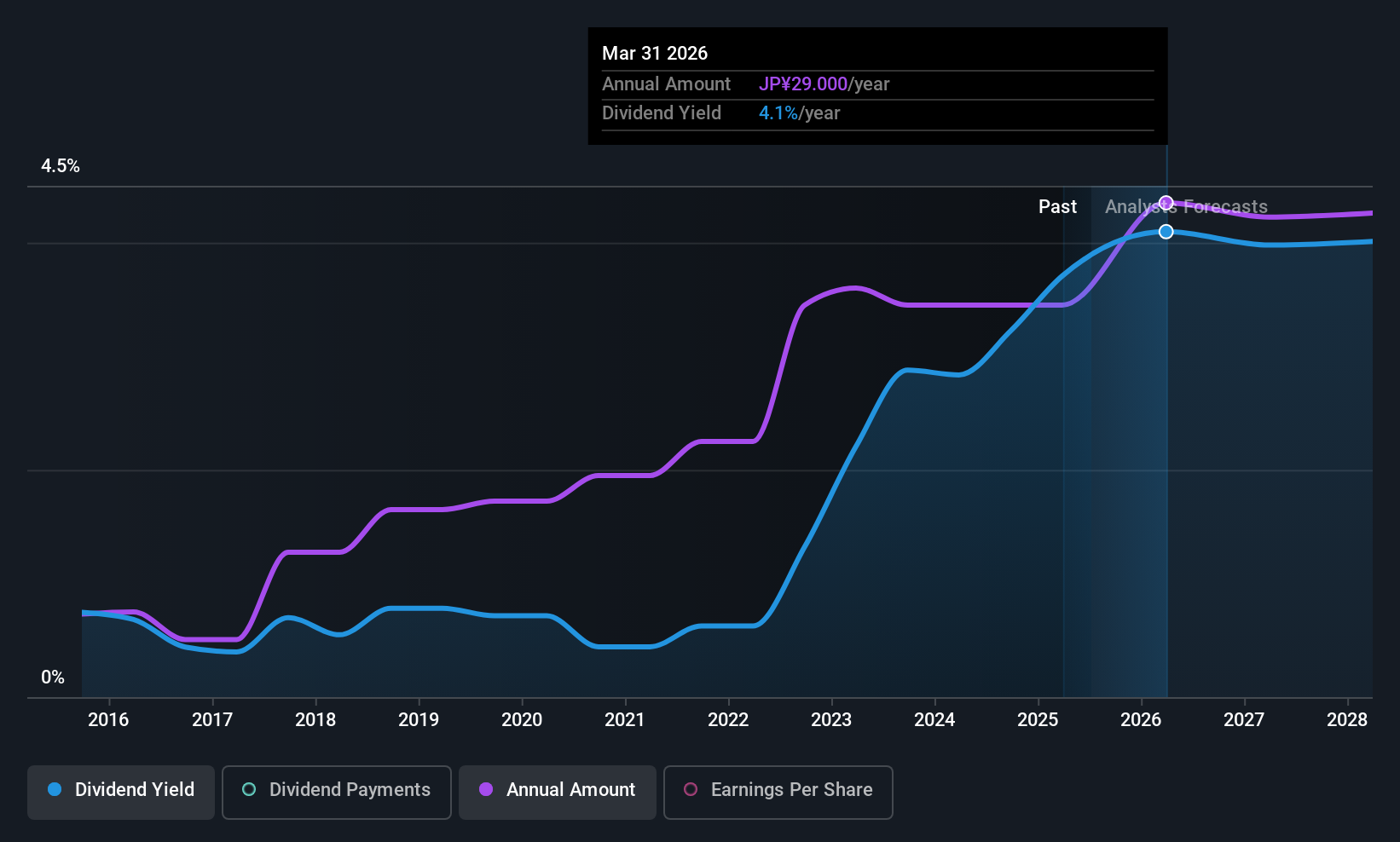Click the JP¥29.000/year tooltip value
Screen dimensions: 1400x842
(824, 84)
